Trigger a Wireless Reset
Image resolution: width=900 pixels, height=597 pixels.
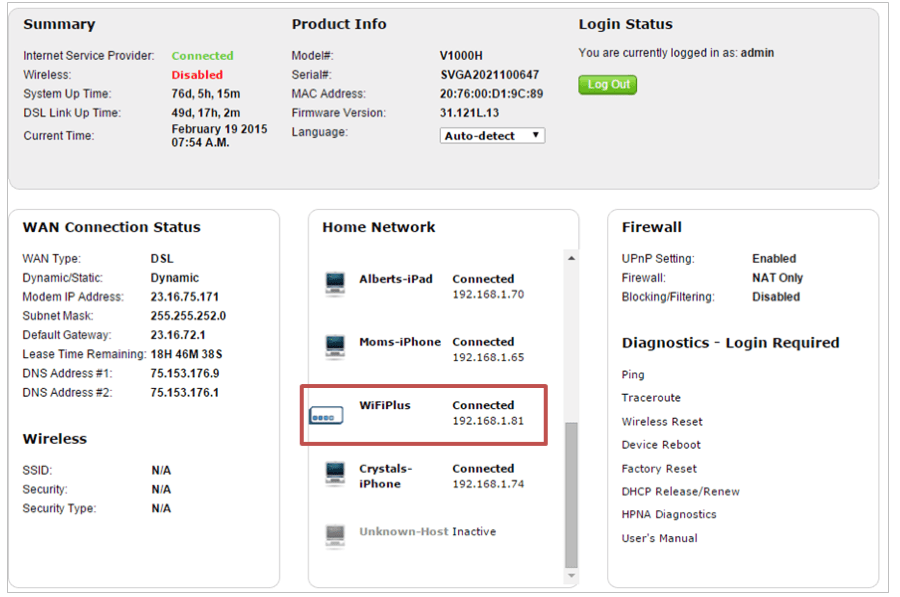[x=661, y=421]
